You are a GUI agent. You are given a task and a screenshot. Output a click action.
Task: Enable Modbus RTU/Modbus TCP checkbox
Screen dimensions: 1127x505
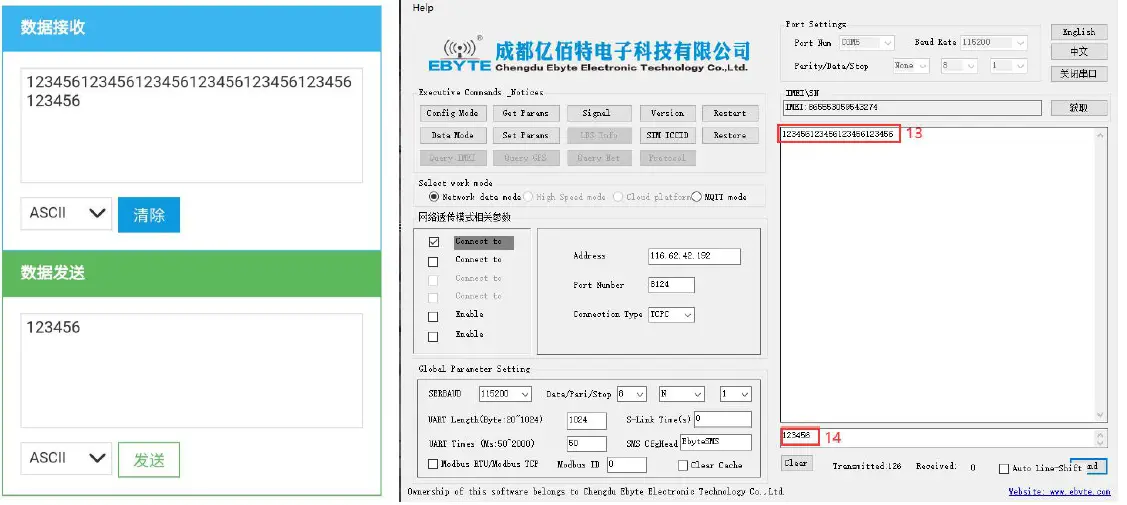click(433, 464)
